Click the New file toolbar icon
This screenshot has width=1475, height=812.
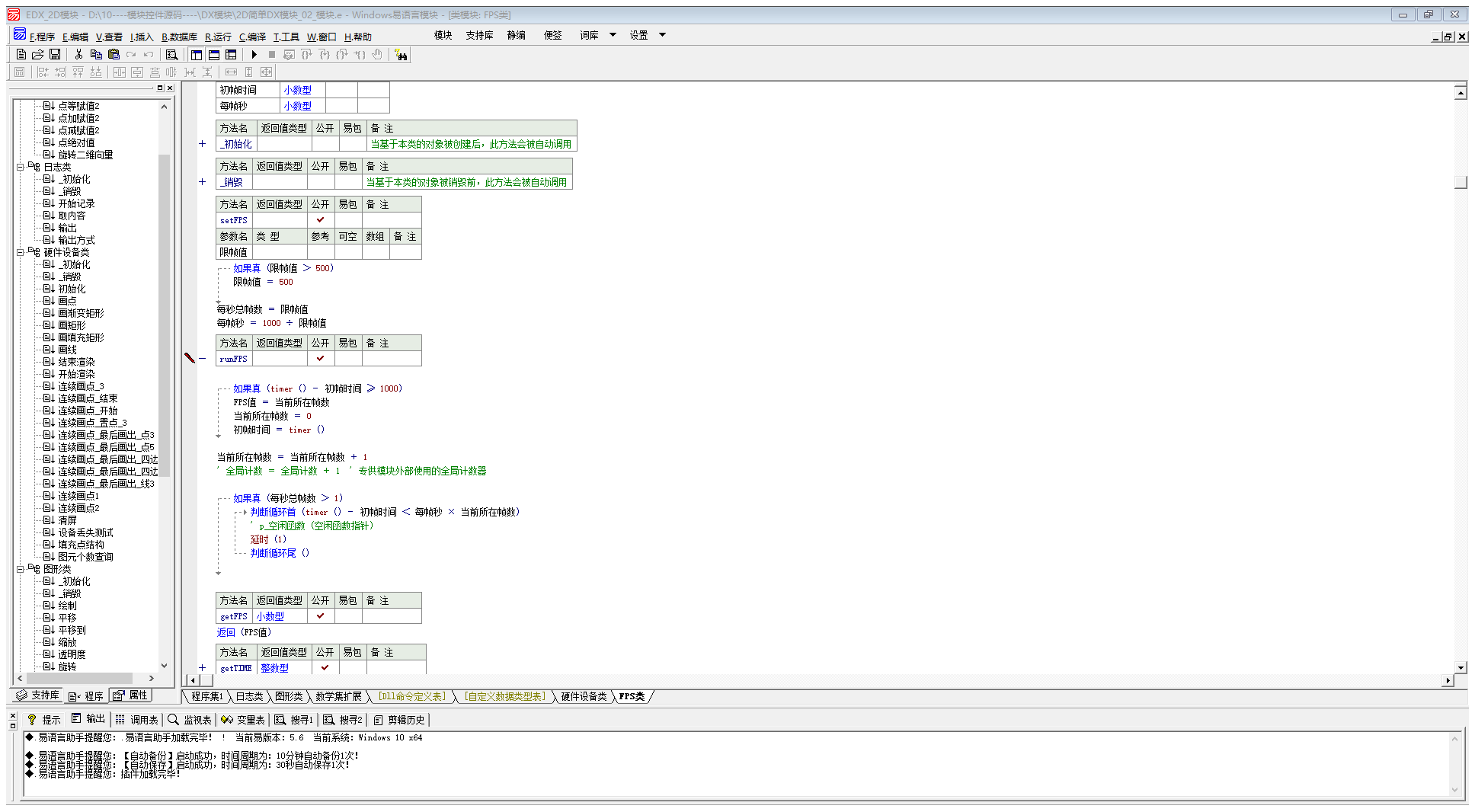point(21,54)
